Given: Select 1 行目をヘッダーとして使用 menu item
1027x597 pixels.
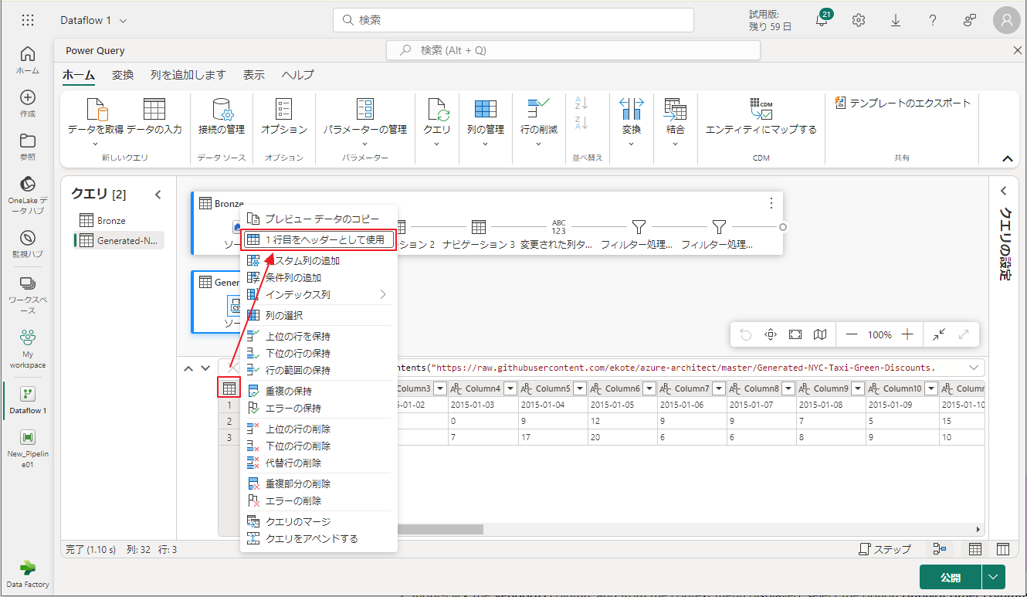Looking at the screenshot, I should point(318,240).
